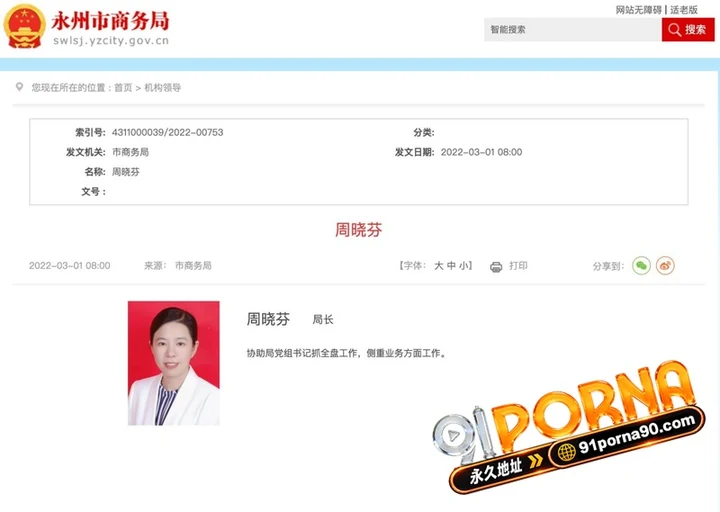Set font size to 小
Screen dimensions: 720x512
[x=464, y=265]
